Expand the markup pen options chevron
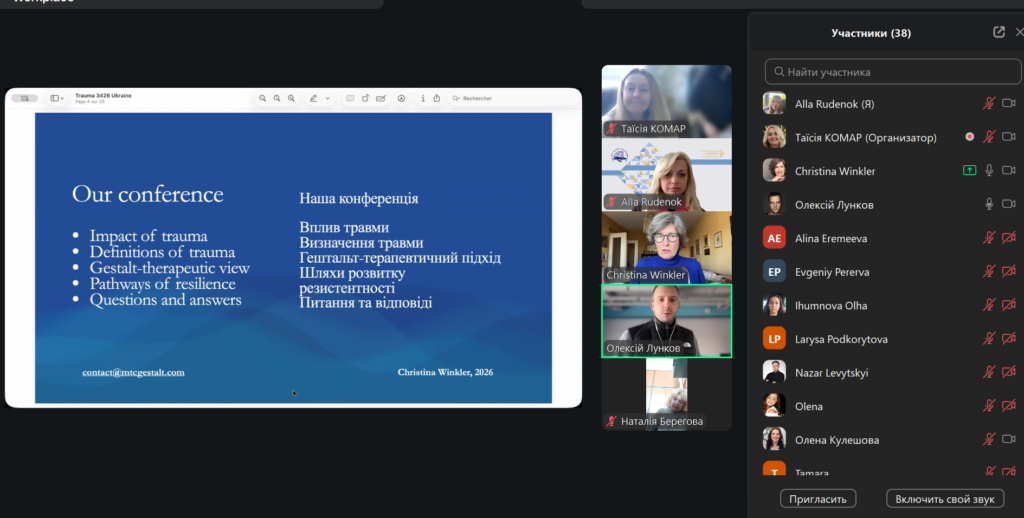The height and width of the screenshot is (518, 1024). point(327,98)
